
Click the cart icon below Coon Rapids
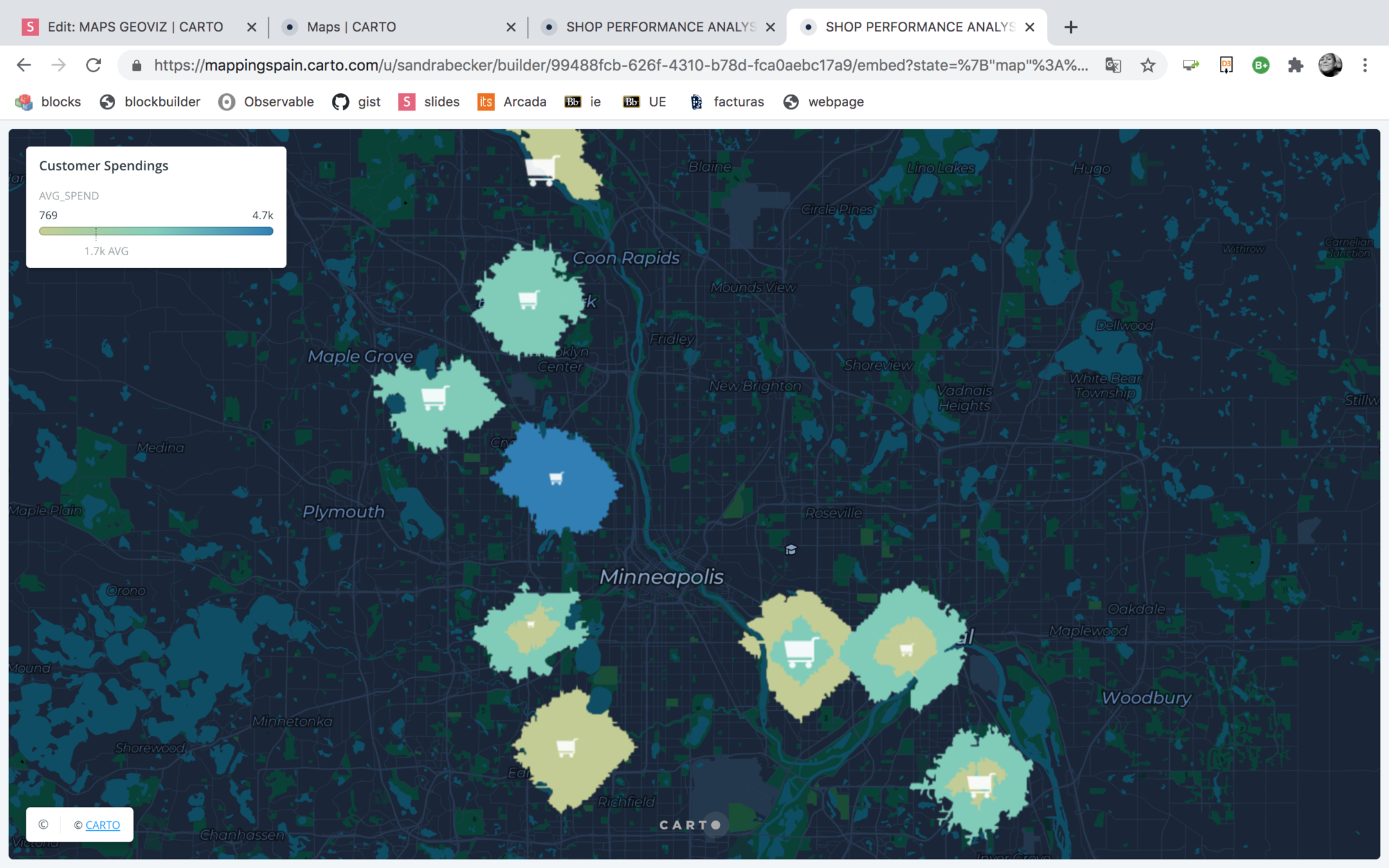pos(528,300)
